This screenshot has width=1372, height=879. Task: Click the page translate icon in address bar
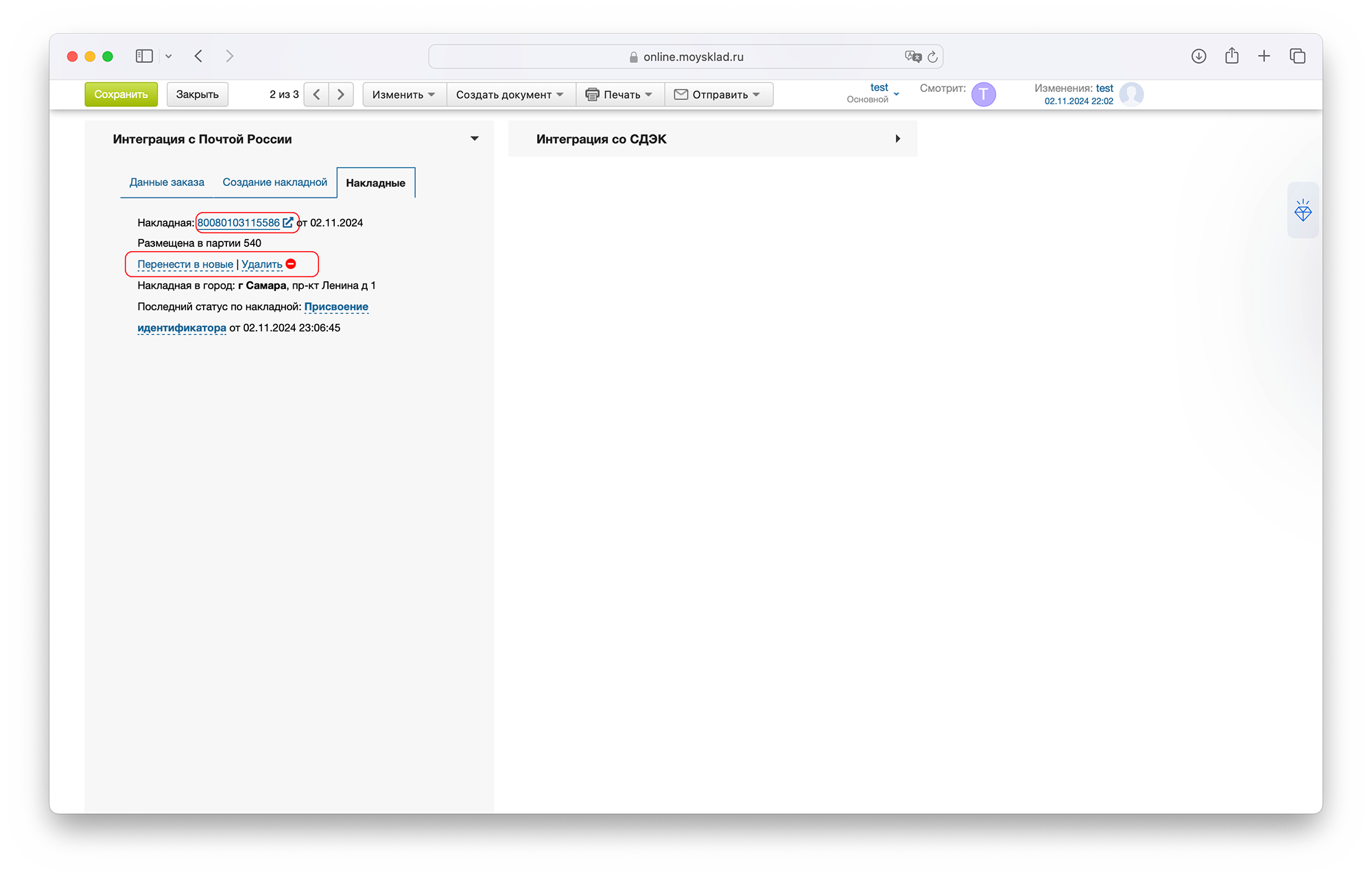click(x=912, y=57)
